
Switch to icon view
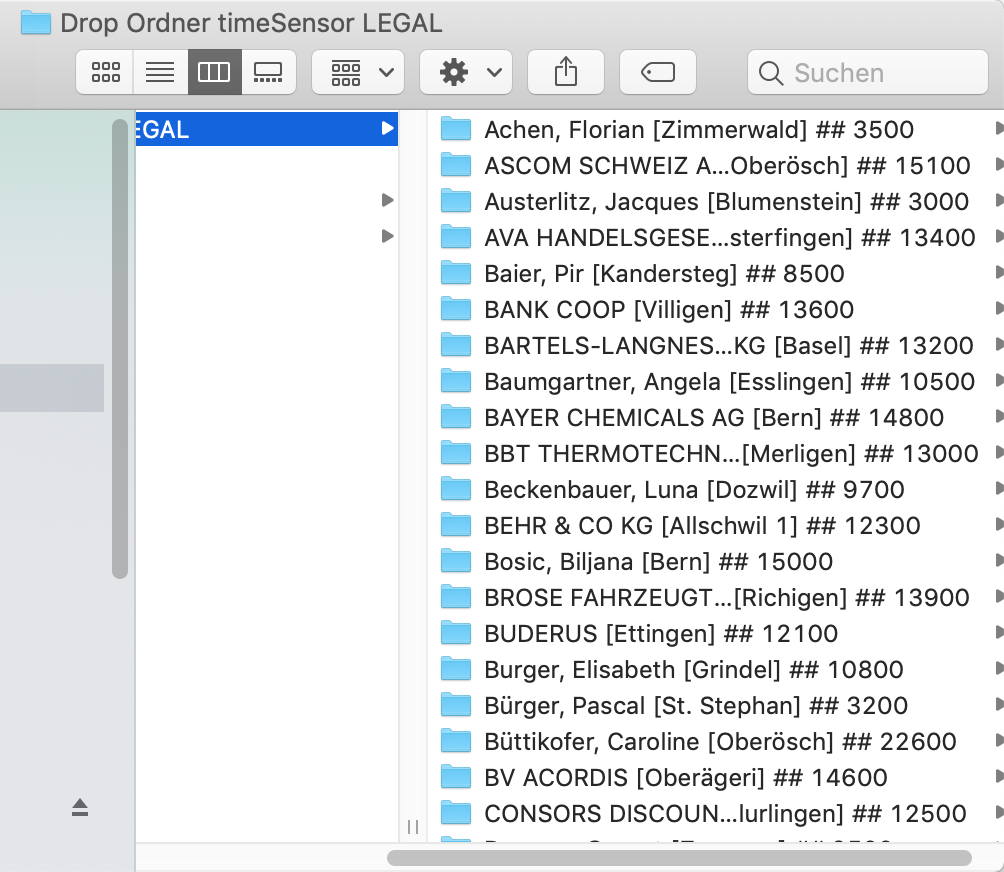click(105, 72)
